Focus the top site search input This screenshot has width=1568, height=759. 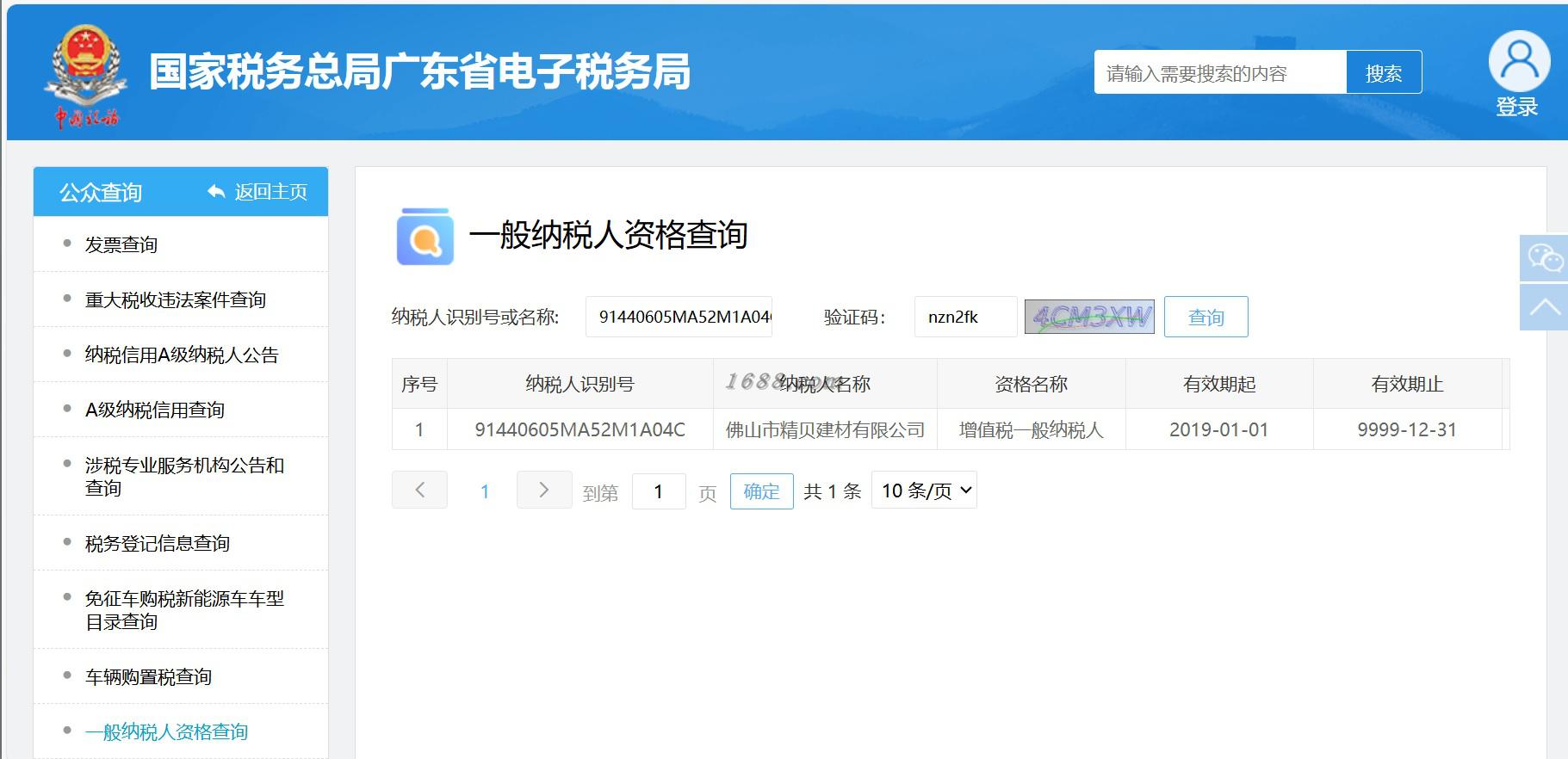(1220, 72)
